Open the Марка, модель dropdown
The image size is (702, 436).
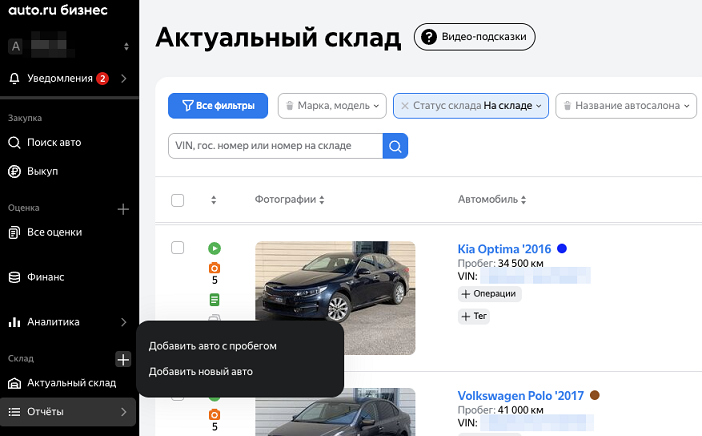(x=332, y=106)
